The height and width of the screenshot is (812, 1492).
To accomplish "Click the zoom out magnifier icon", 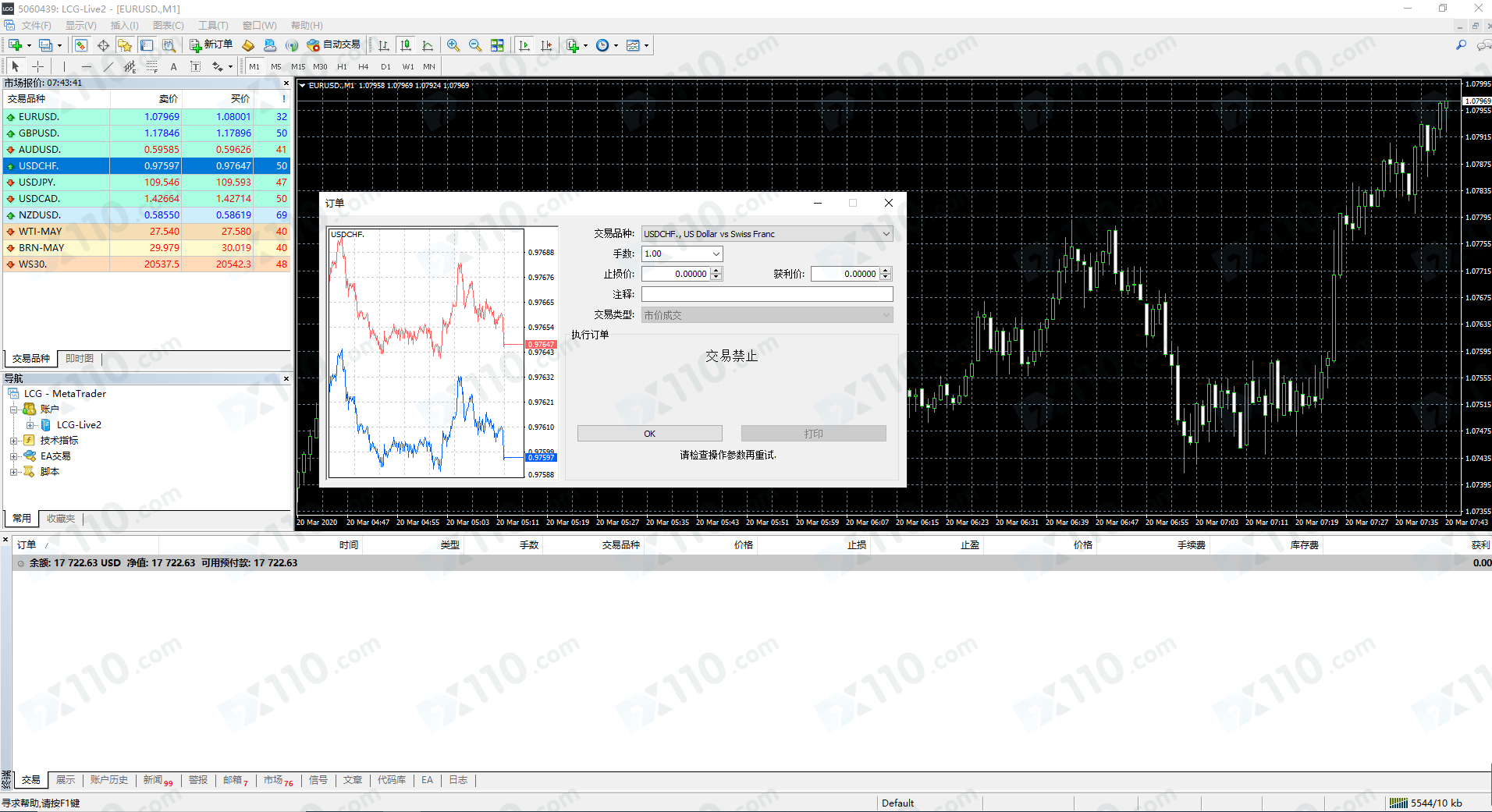I will pos(475,45).
